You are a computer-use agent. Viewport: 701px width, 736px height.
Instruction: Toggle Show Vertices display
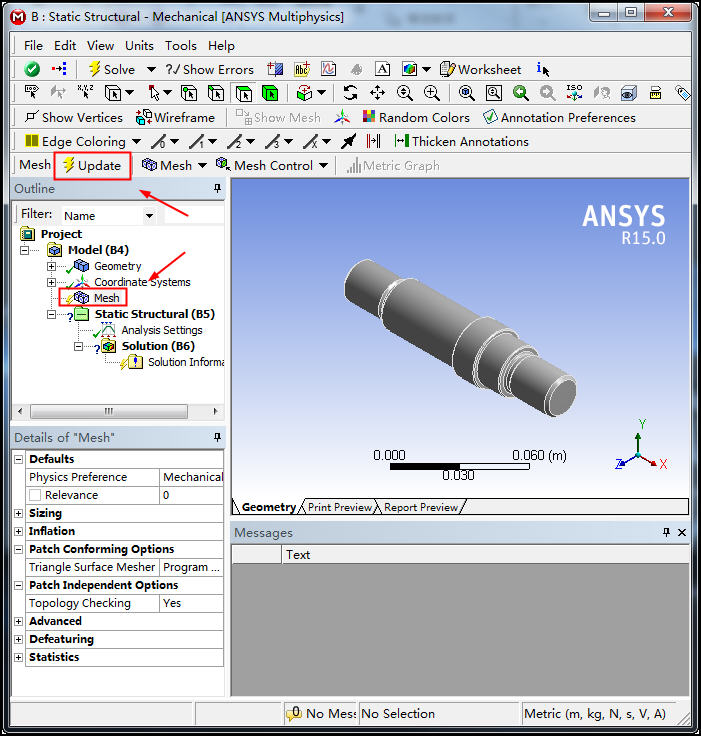tap(73, 117)
